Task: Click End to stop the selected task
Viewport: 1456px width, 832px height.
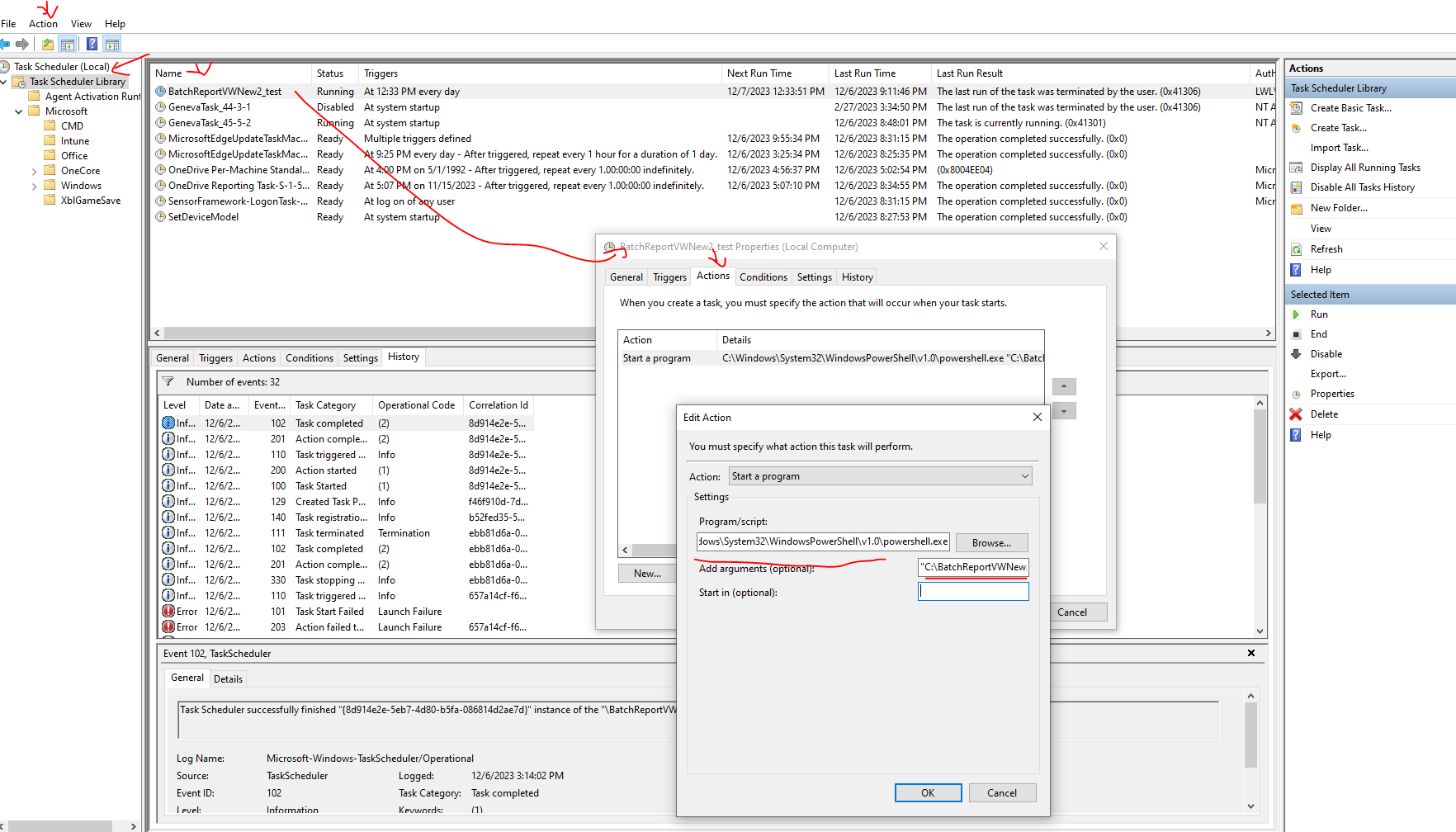Action: (1318, 334)
